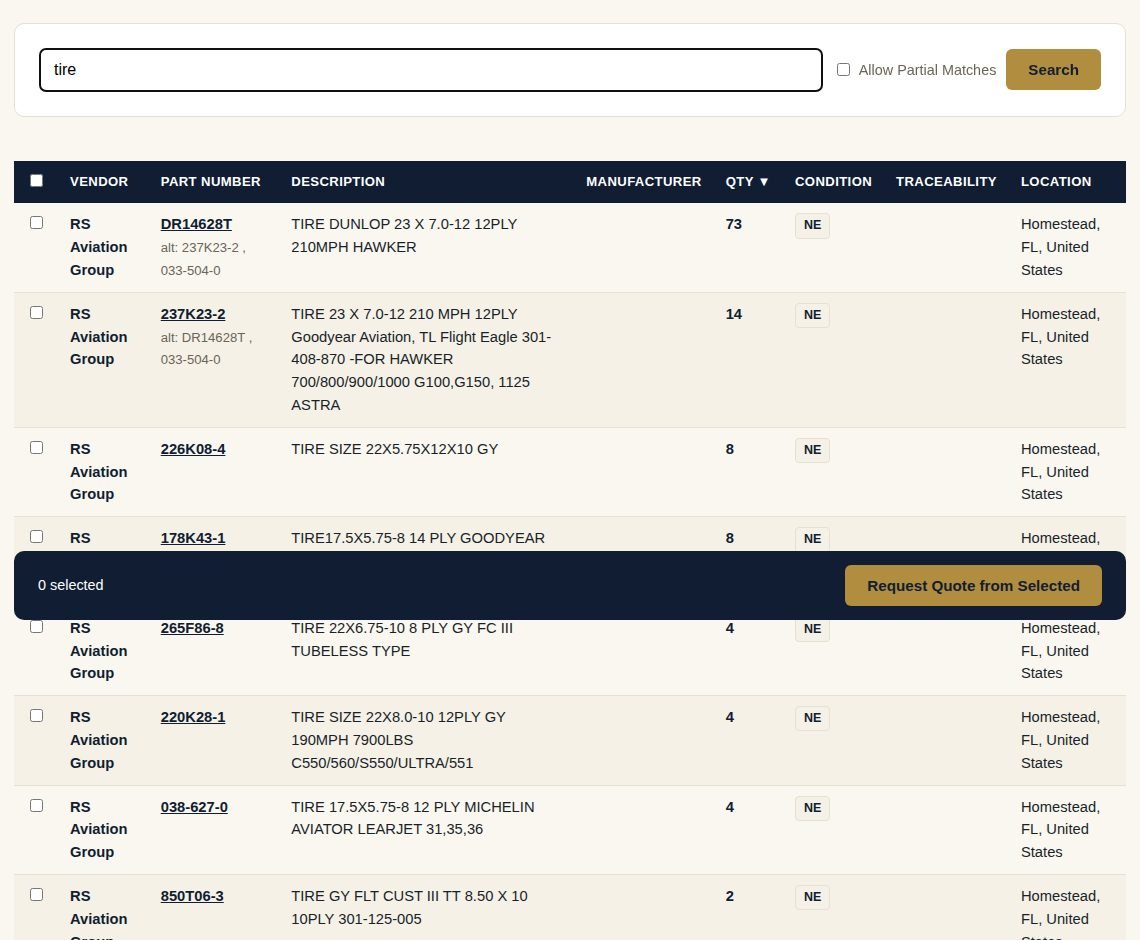Click description "TIRE 22X6.75-10 8 PLY GY FC III"
1140x940 pixels.
(x=402, y=628)
